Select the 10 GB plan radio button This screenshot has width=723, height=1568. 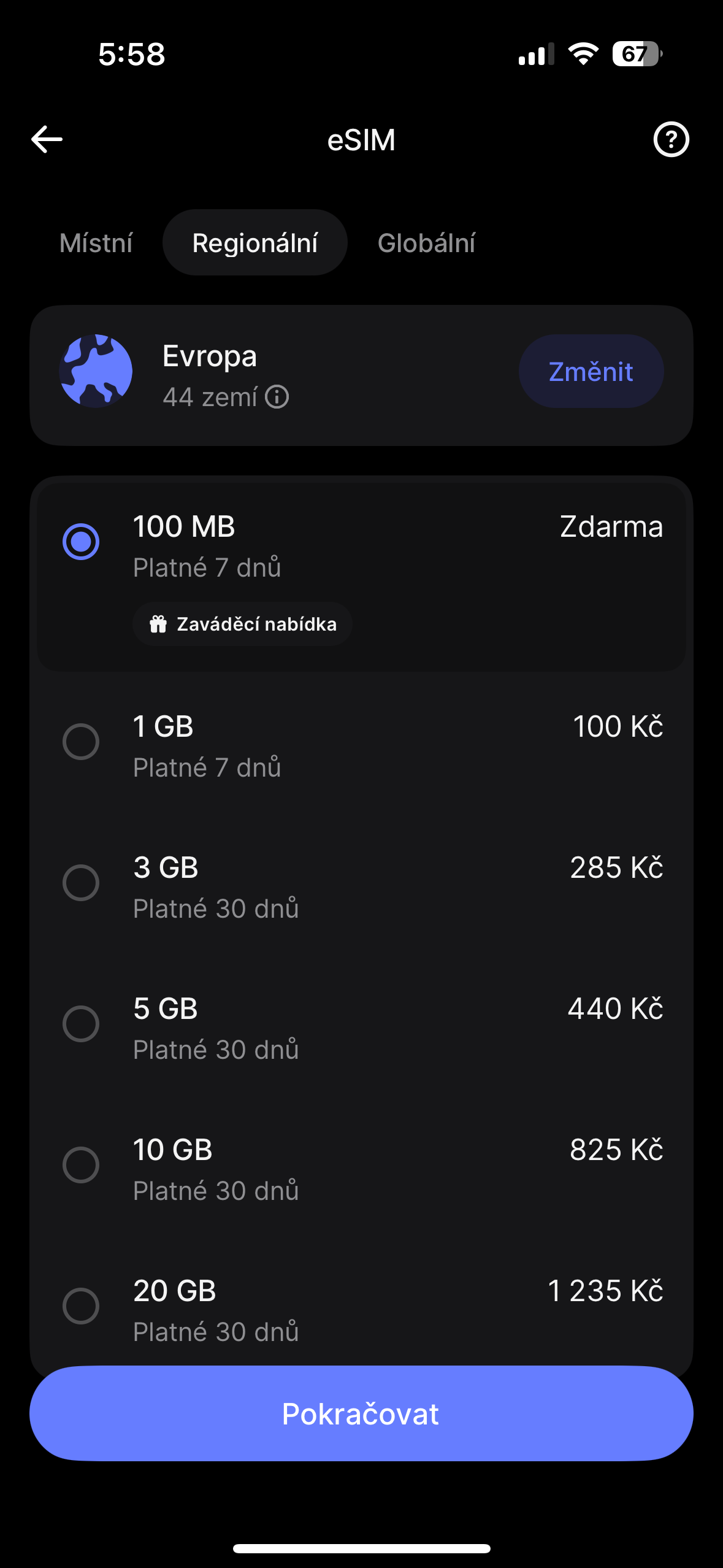point(81,1165)
